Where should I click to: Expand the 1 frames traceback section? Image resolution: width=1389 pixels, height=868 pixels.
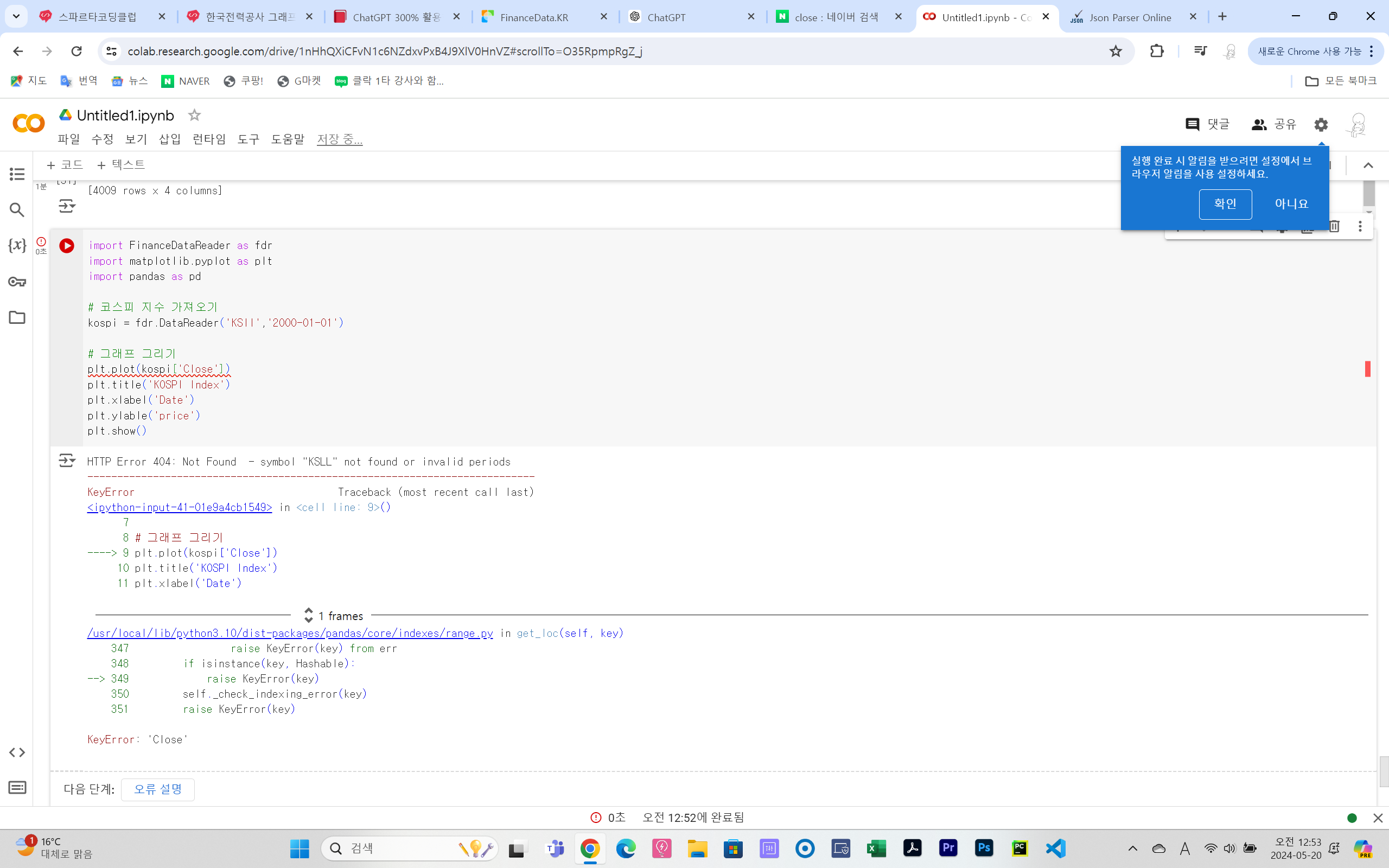334,615
